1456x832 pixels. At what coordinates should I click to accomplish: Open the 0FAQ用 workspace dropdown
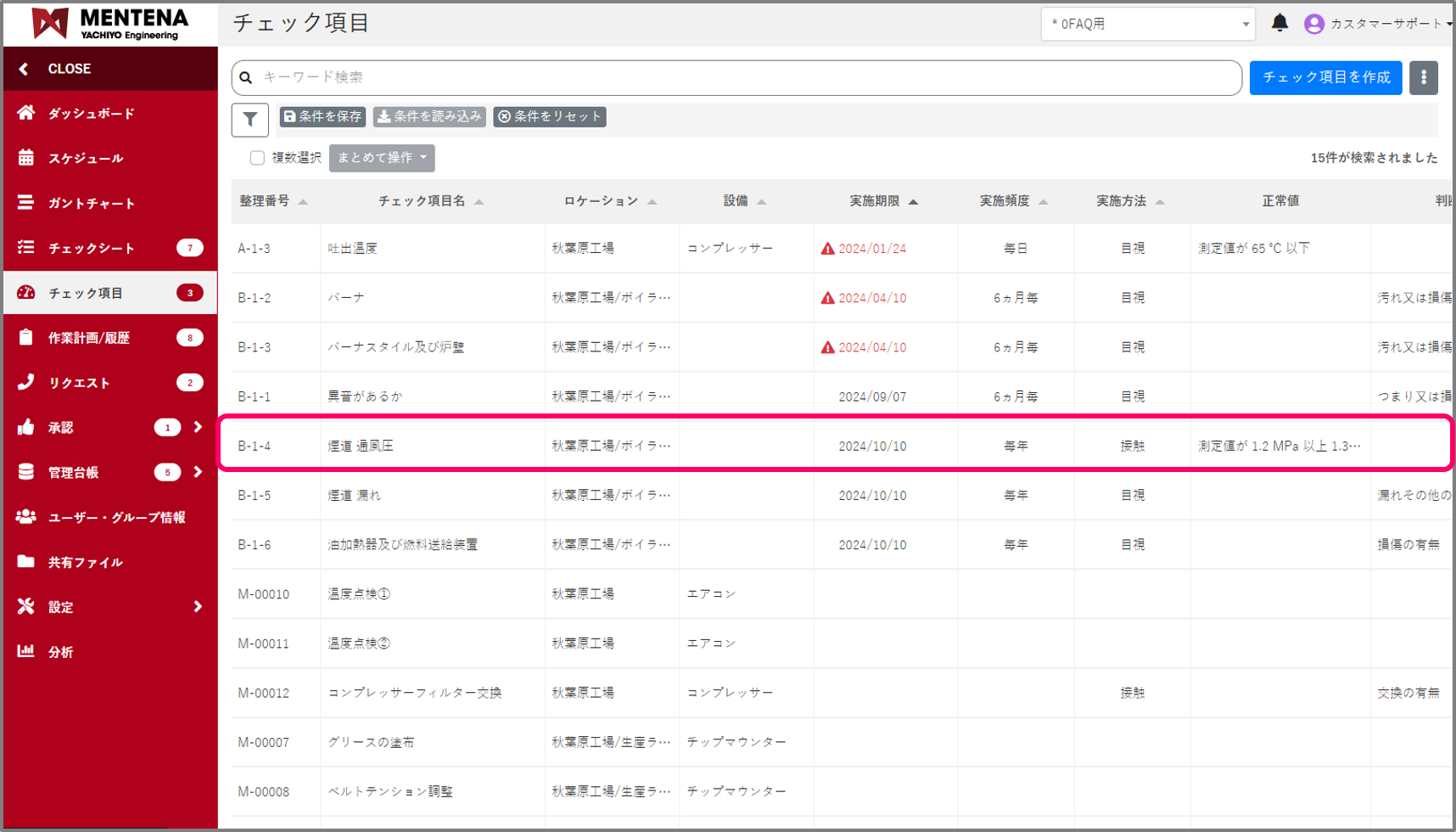[x=1147, y=24]
